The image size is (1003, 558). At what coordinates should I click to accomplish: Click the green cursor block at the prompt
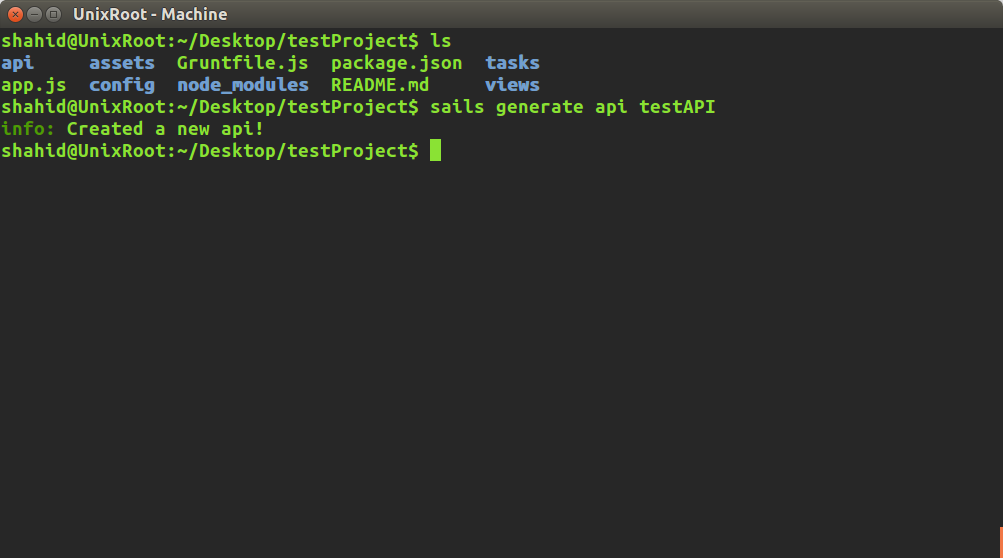[435, 151]
